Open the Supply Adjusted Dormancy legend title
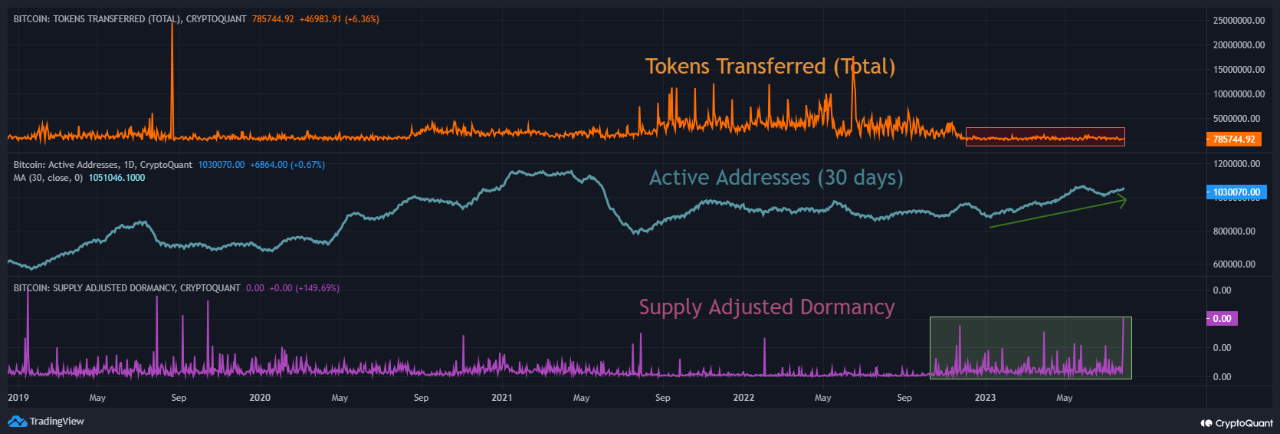 click(125, 288)
